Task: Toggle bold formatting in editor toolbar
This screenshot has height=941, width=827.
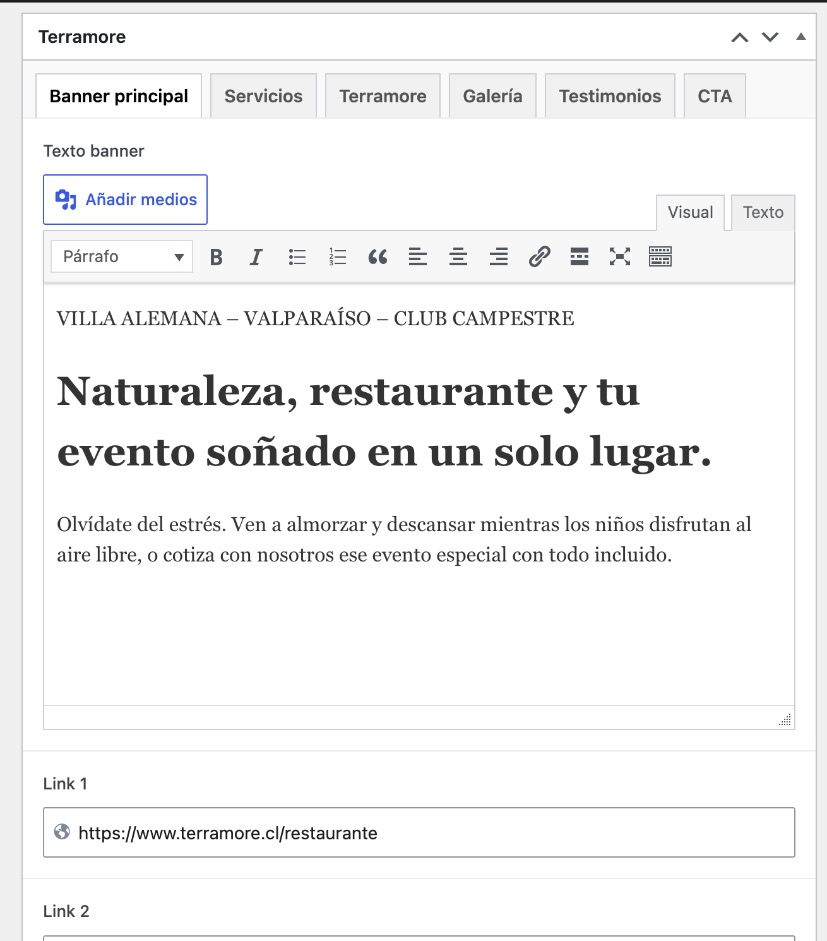Action: click(216, 257)
